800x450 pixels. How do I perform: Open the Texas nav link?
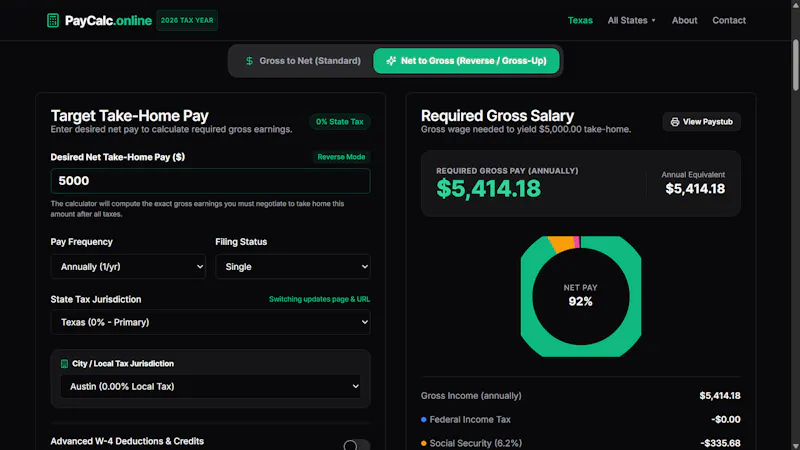pyautogui.click(x=580, y=20)
